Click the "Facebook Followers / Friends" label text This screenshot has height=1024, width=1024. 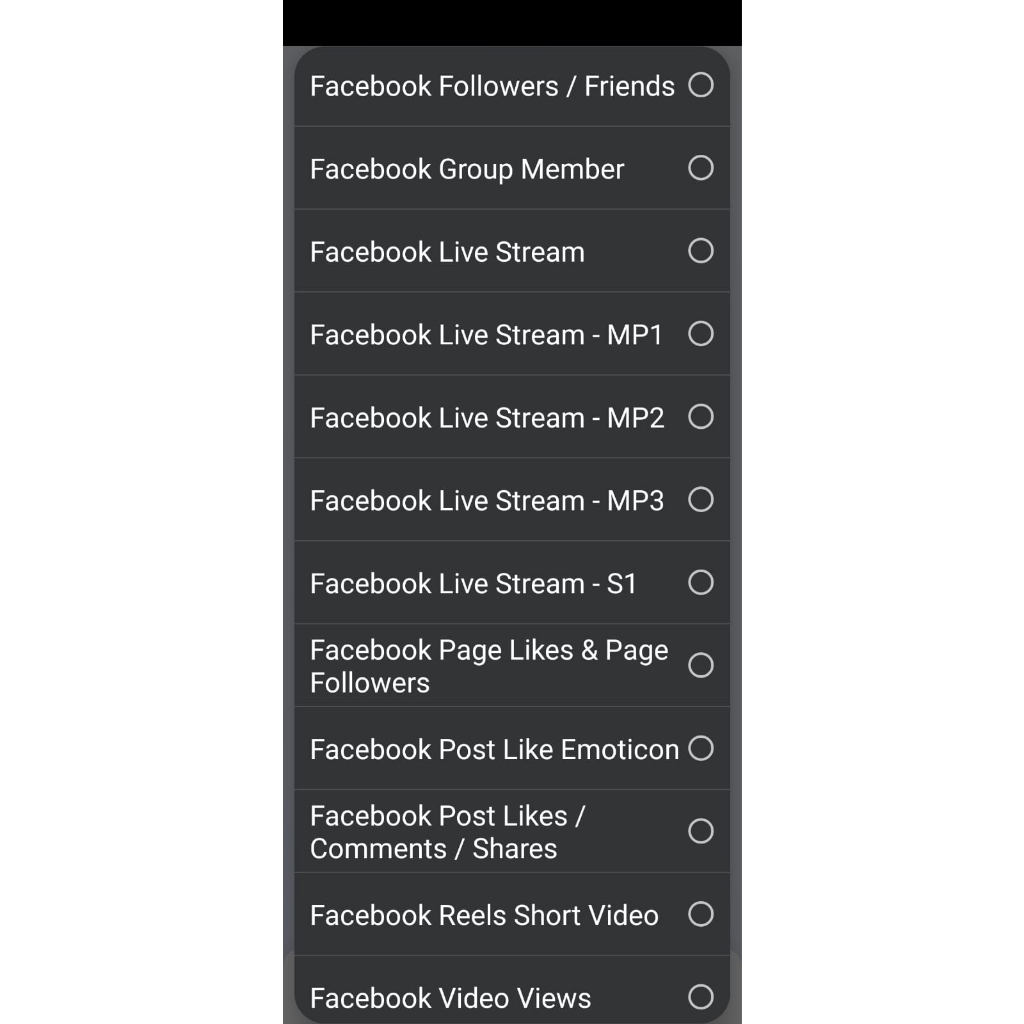[x=492, y=86]
